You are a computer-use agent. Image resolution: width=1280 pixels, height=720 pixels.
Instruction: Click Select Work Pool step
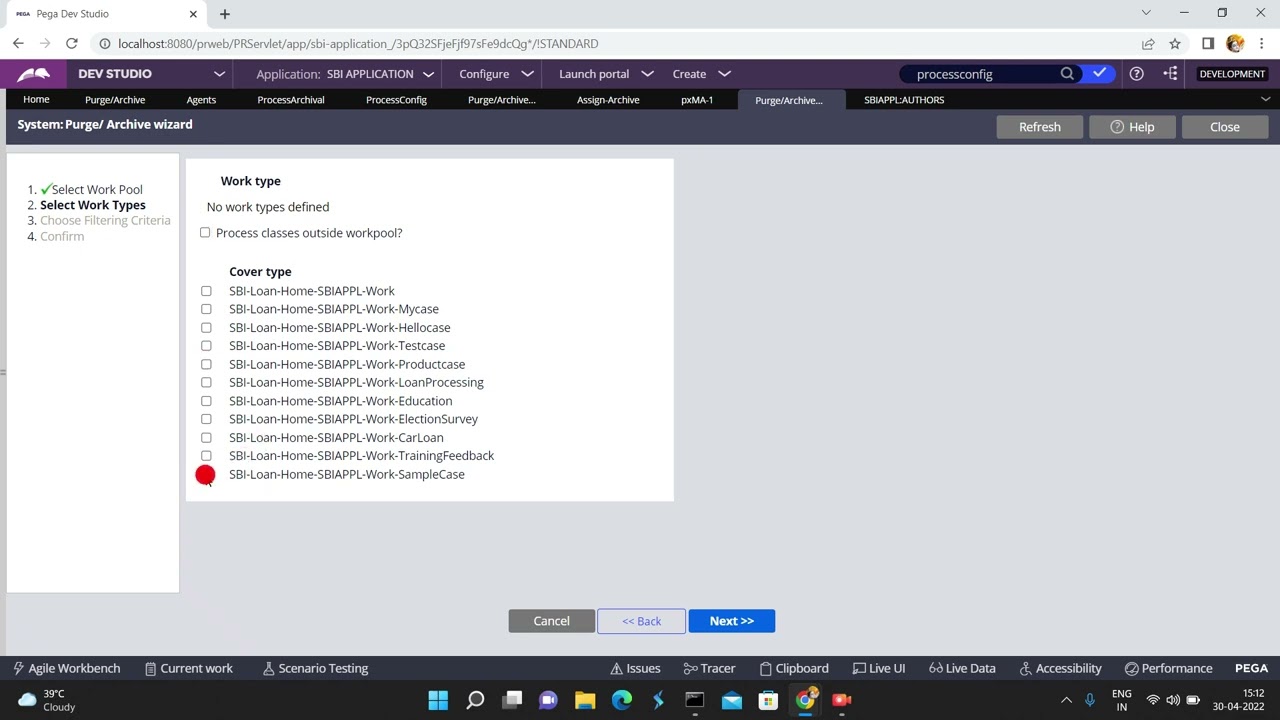point(97,189)
